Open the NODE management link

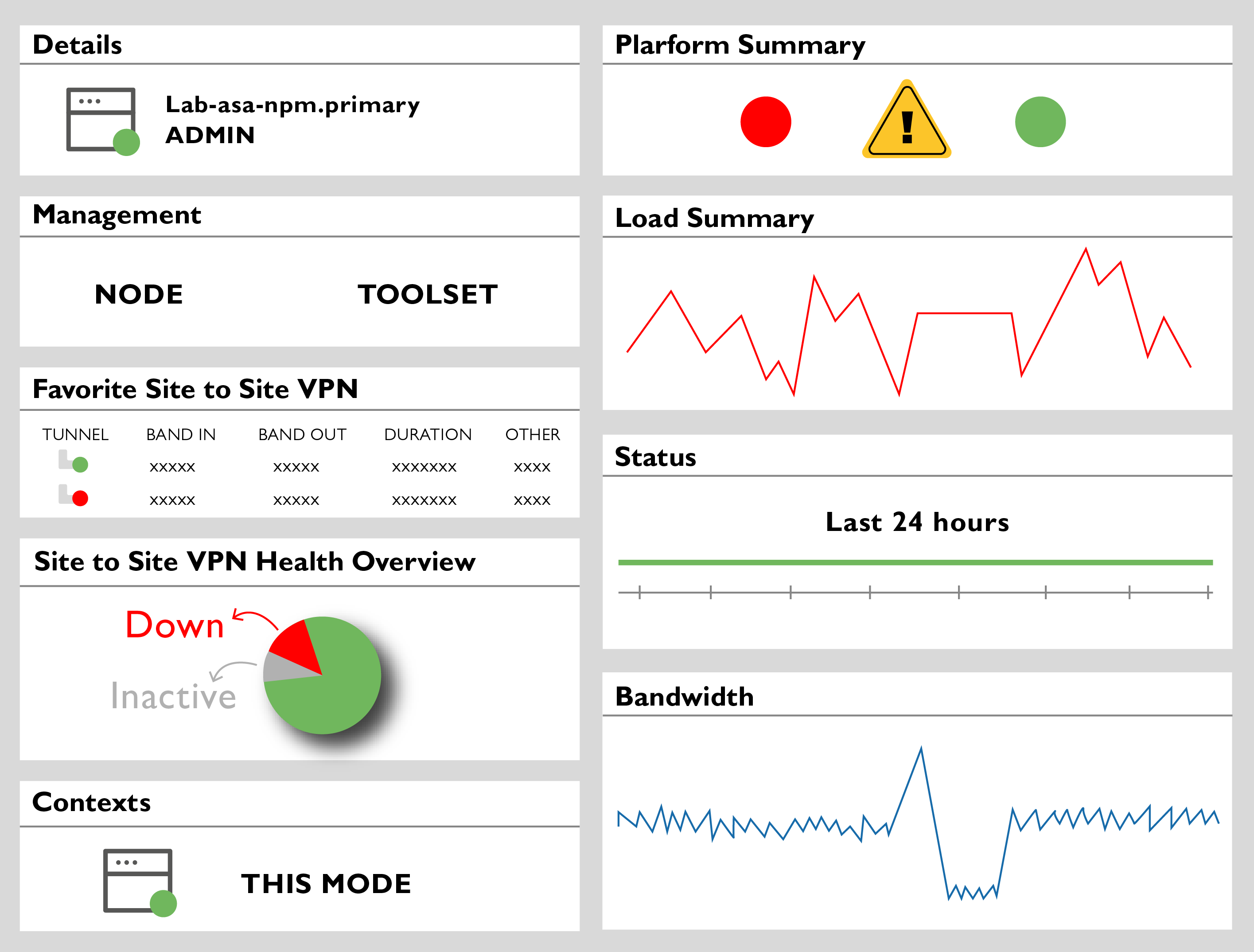tap(139, 294)
